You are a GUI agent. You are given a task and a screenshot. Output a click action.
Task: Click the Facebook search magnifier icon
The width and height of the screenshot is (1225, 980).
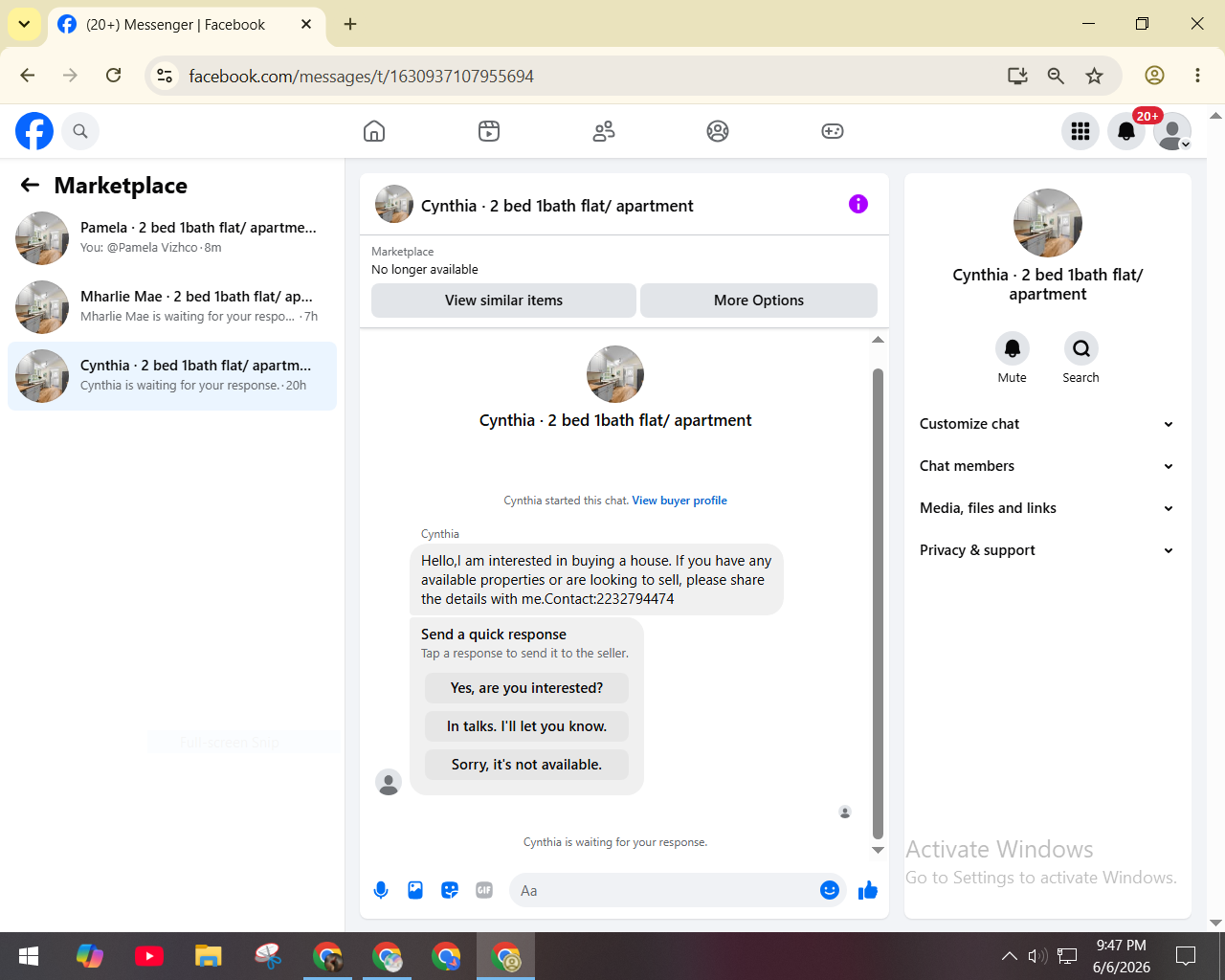point(80,131)
